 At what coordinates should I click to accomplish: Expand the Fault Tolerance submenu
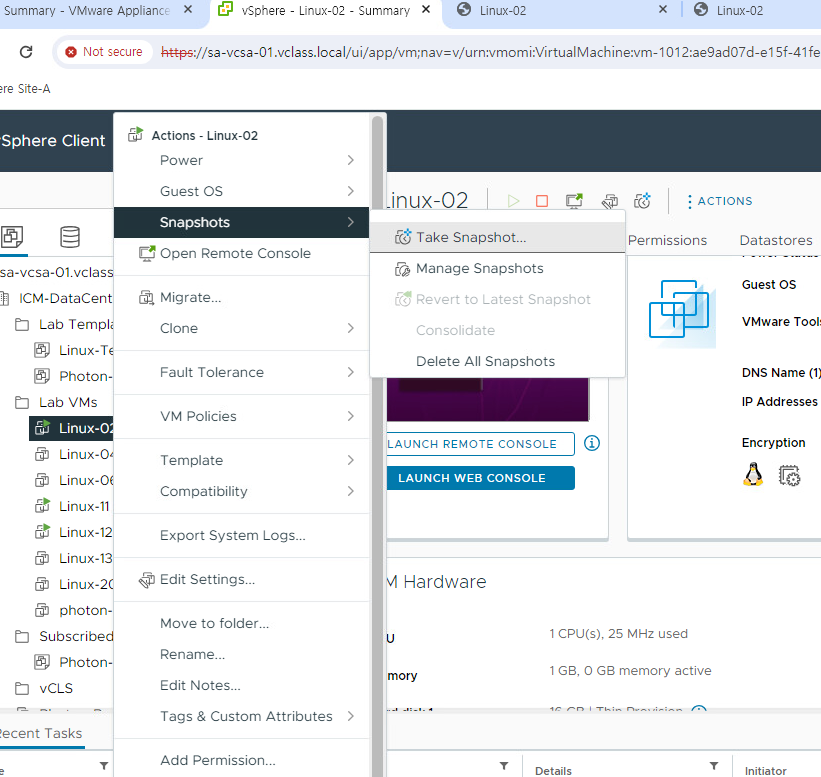(241, 372)
